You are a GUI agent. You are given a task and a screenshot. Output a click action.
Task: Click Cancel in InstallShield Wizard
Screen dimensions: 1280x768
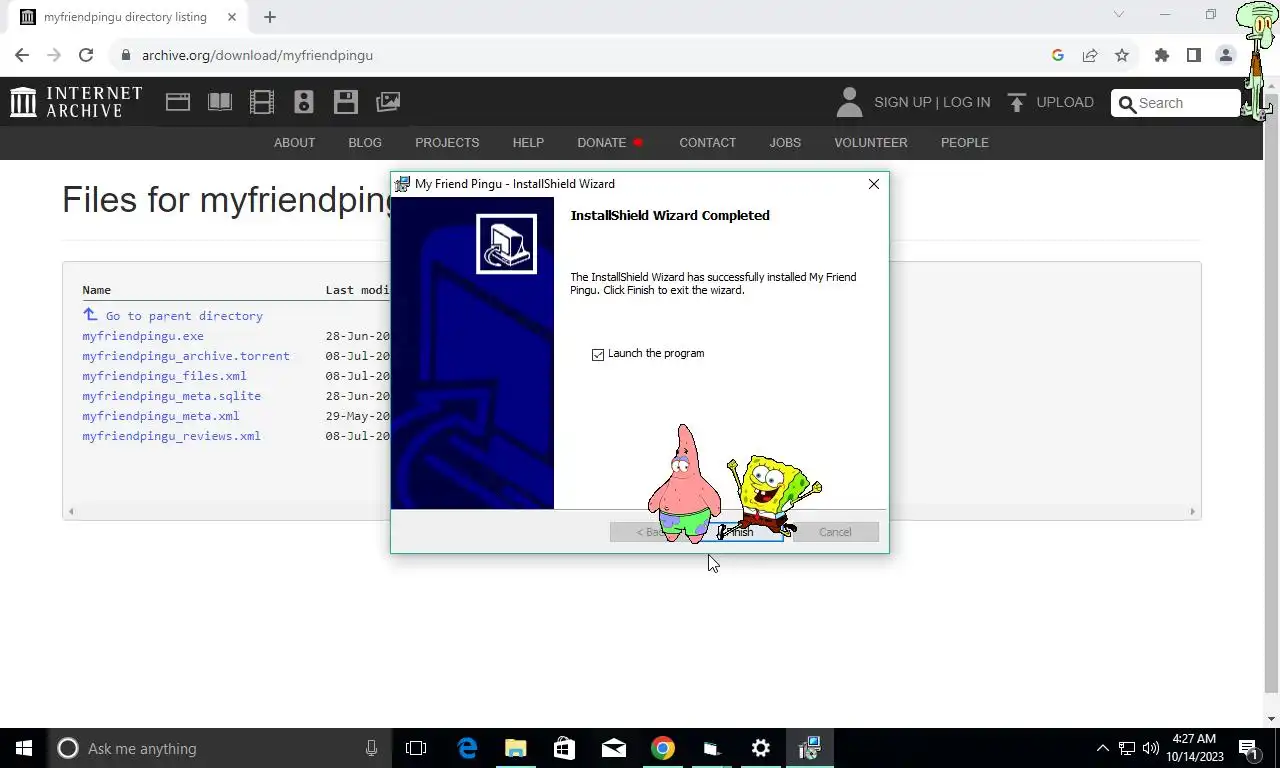[835, 532]
